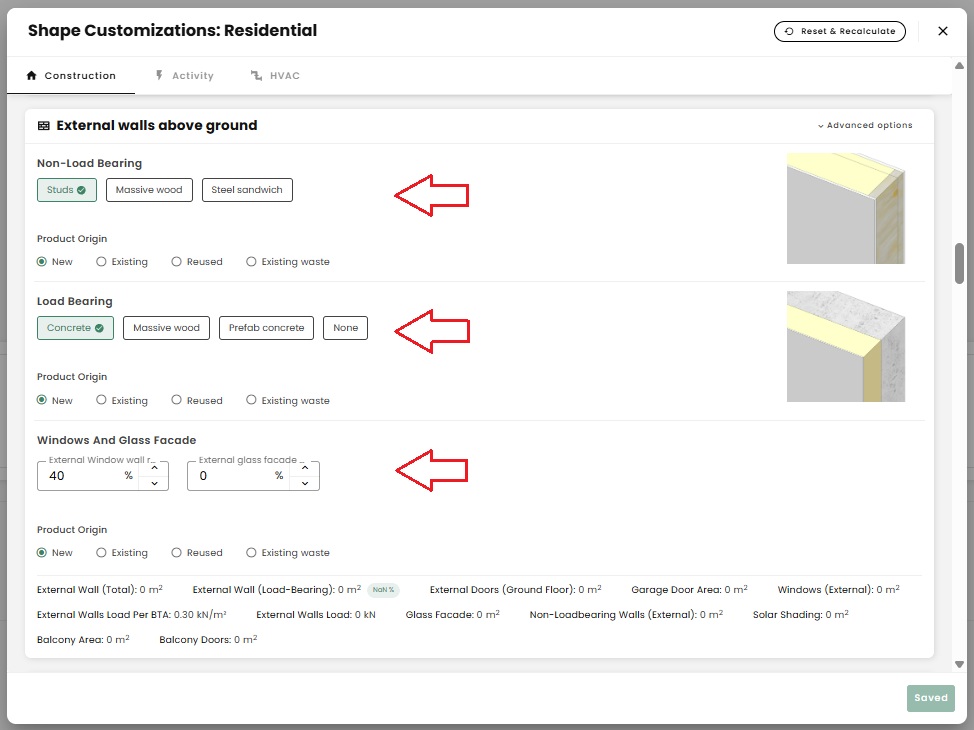
Task: Close the Shape Customizations dialog
Action: click(x=942, y=31)
